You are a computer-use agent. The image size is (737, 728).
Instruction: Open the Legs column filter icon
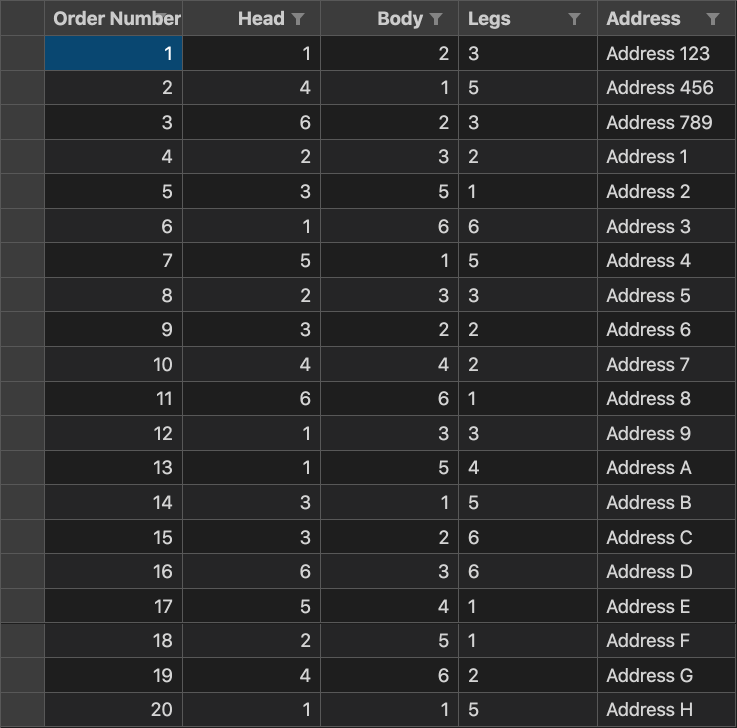tap(574, 19)
